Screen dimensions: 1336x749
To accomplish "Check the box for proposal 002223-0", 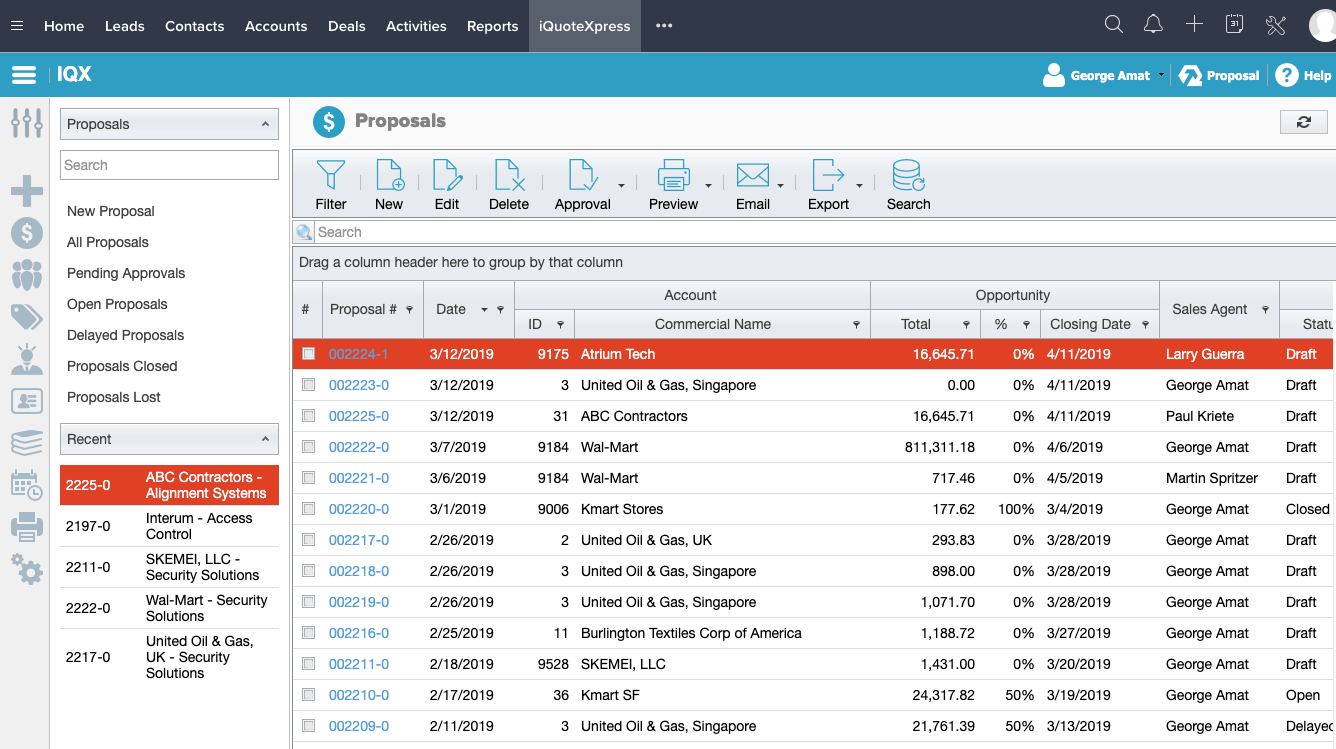I will coord(309,385).
